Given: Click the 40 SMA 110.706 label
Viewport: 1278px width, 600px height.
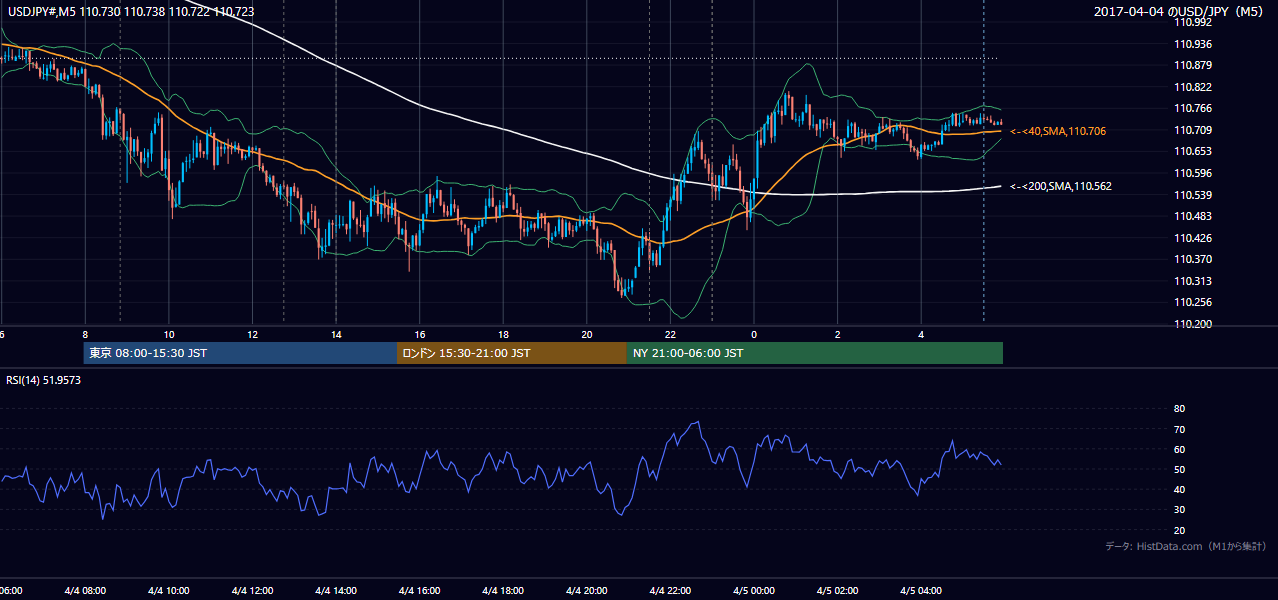Looking at the screenshot, I should (1058, 131).
